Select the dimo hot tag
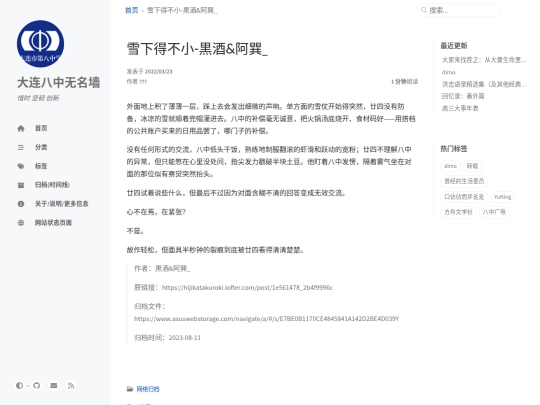The image size is (540, 405). 450,166
